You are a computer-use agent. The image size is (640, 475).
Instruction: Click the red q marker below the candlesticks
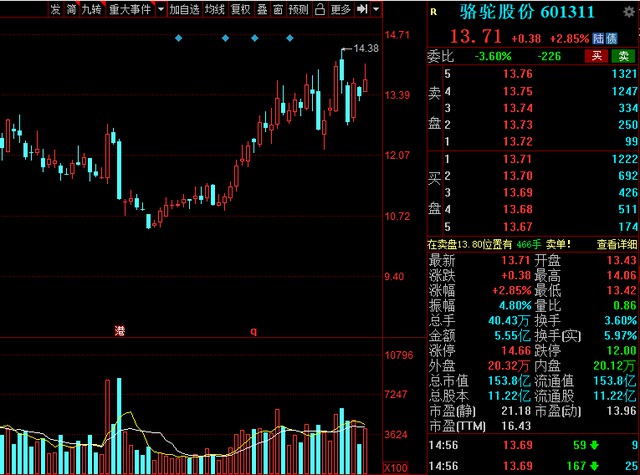(253, 330)
